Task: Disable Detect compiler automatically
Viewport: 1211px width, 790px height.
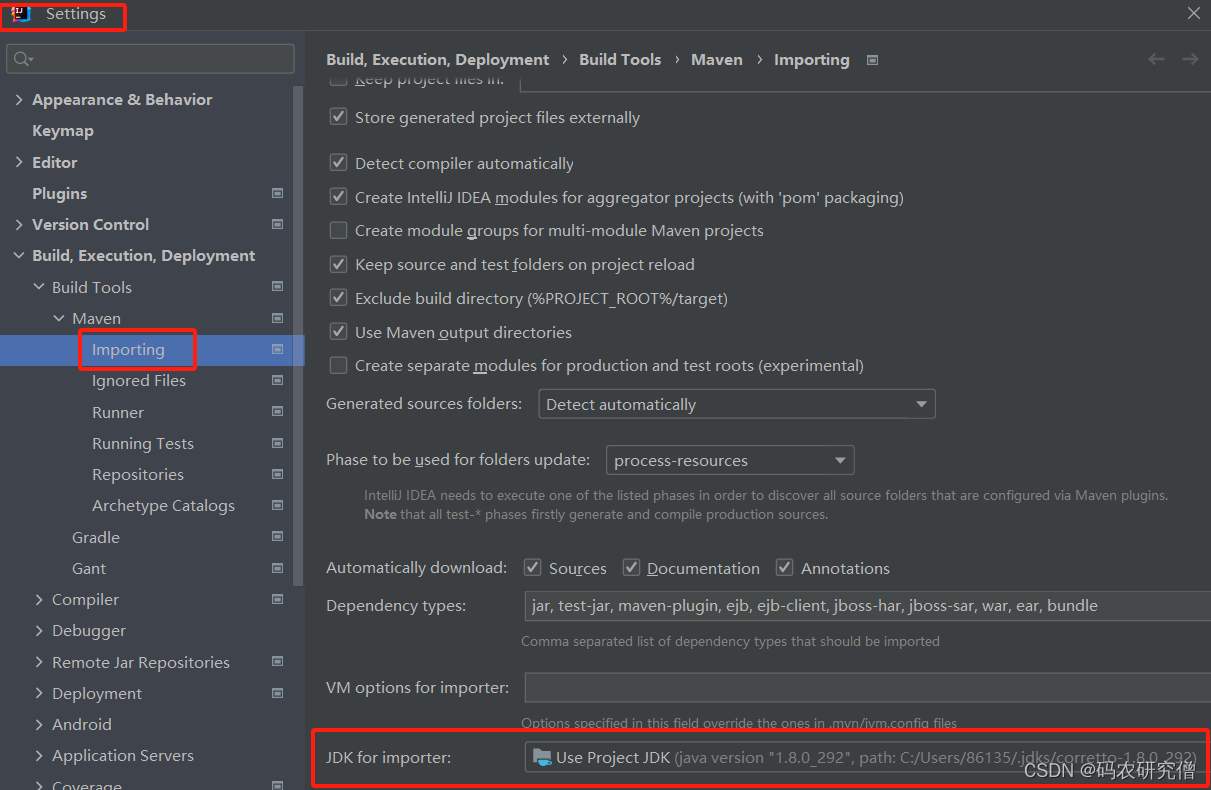Action: 338,163
